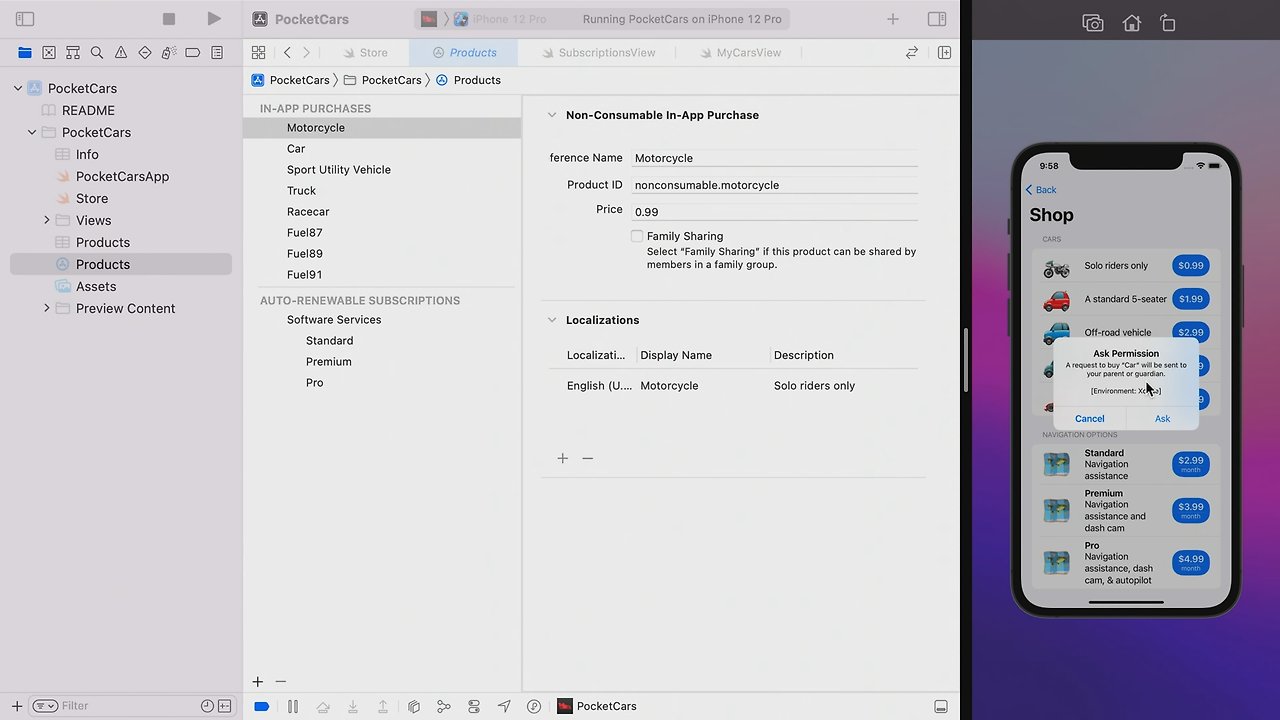
Task: Collapse the PocketCars project root
Action: pos(17,88)
